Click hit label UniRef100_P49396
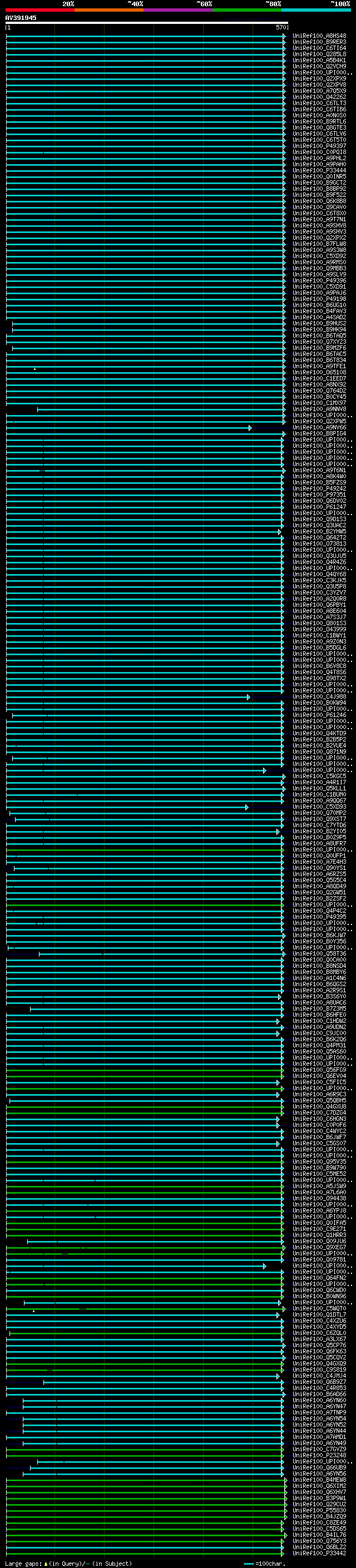Viewport: 356px width, 1568px height. click(319, 280)
